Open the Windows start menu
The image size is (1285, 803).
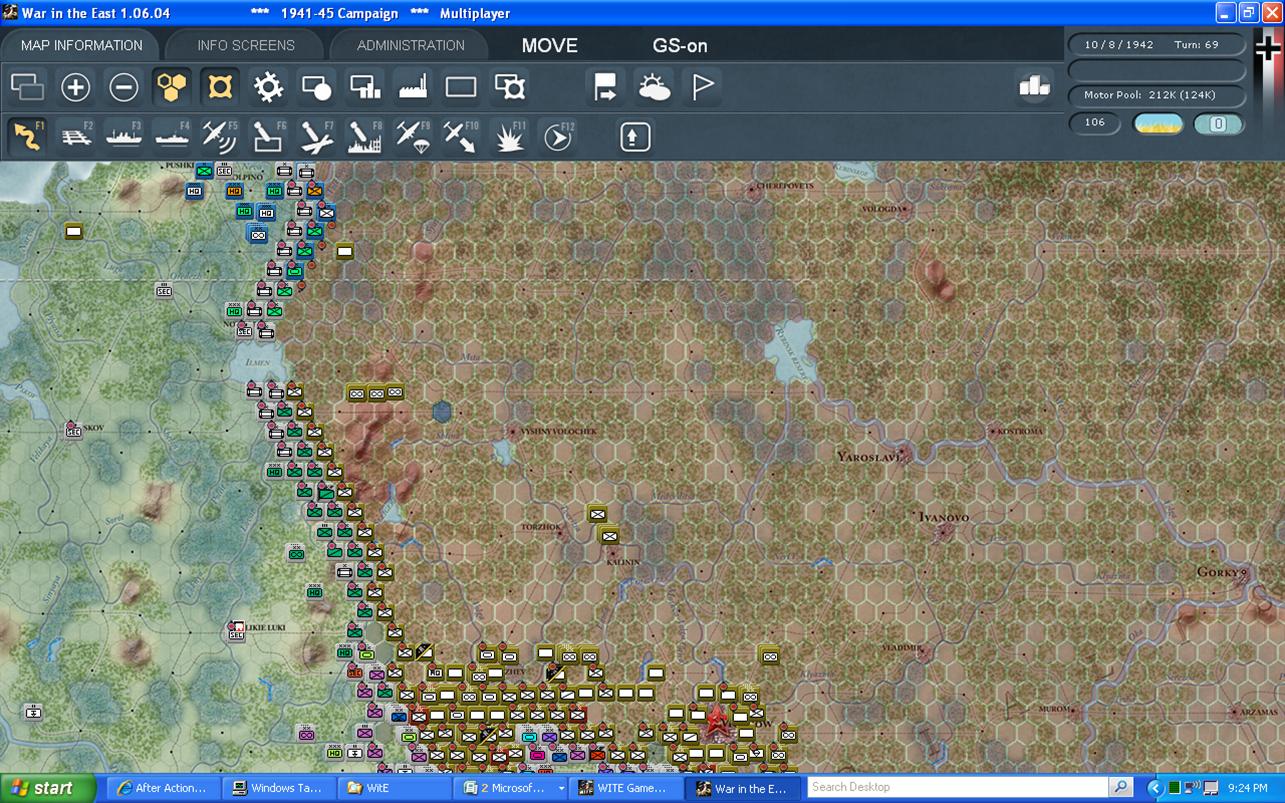pyautogui.click(x=47, y=788)
